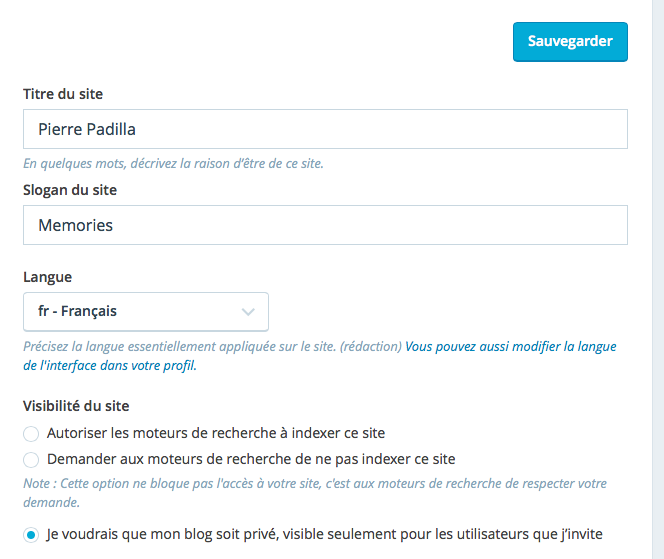Click the 'Visibilité du site' heading
The width and height of the screenshot is (664, 559).
coord(76,406)
